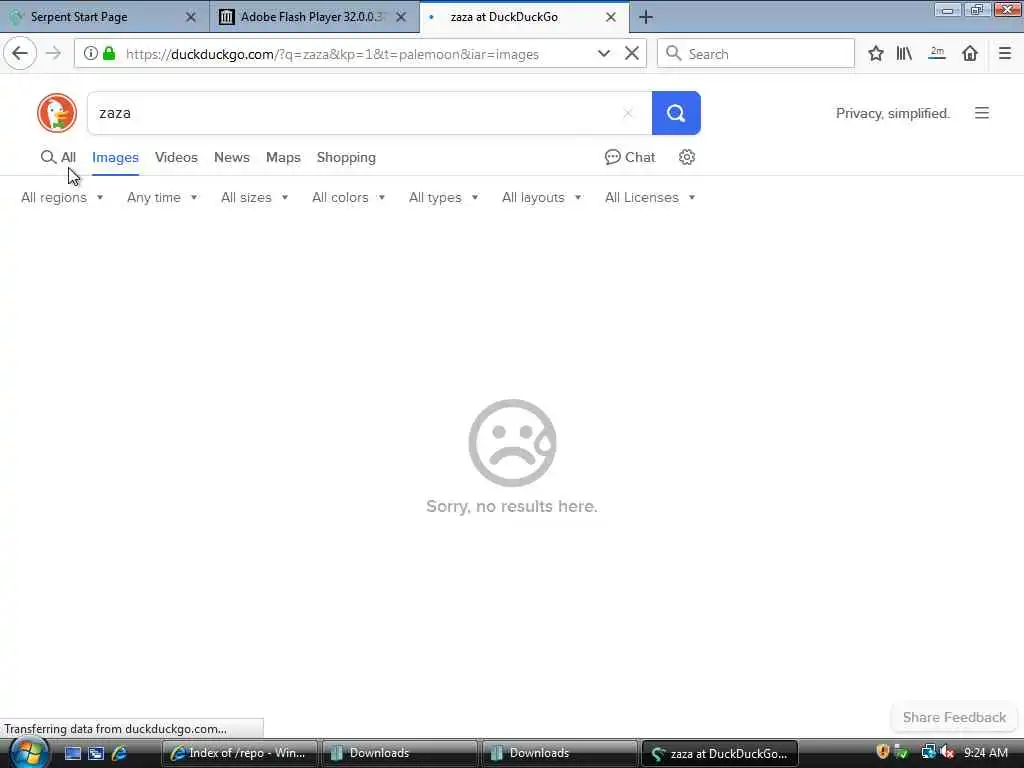The image size is (1024, 768).
Task: Click the Privacy, simplified. link
Action: pyautogui.click(x=892, y=113)
